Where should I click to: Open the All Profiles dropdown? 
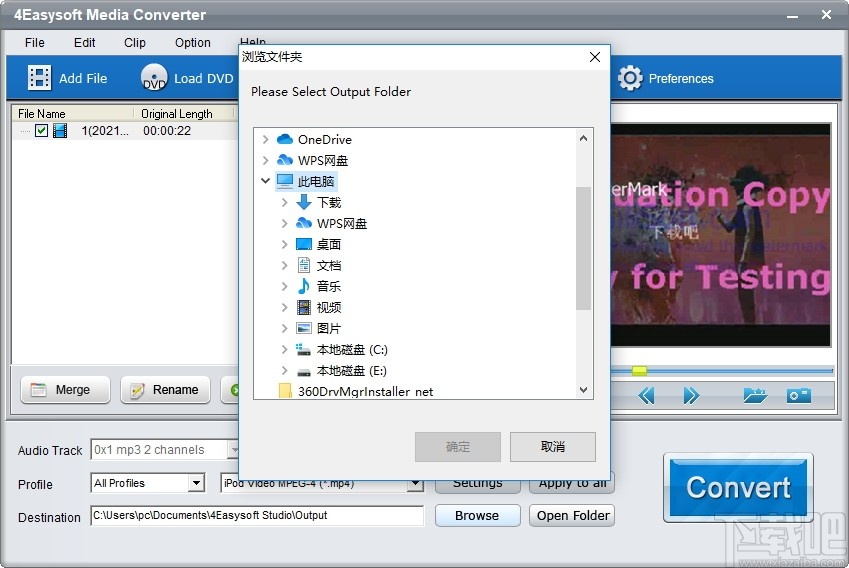[x=196, y=482]
